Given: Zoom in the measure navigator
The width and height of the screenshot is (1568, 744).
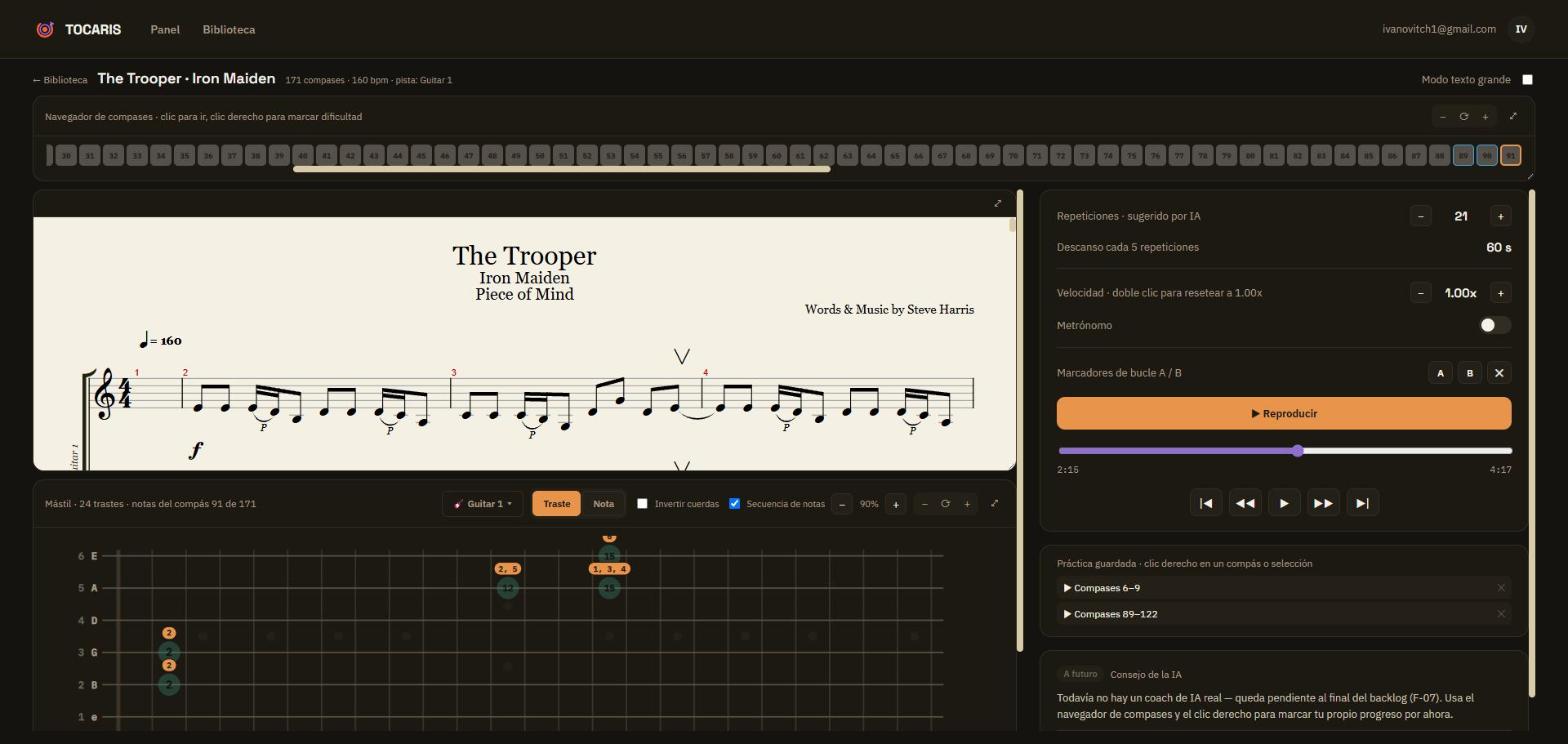Looking at the screenshot, I should pyautogui.click(x=1485, y=117).
